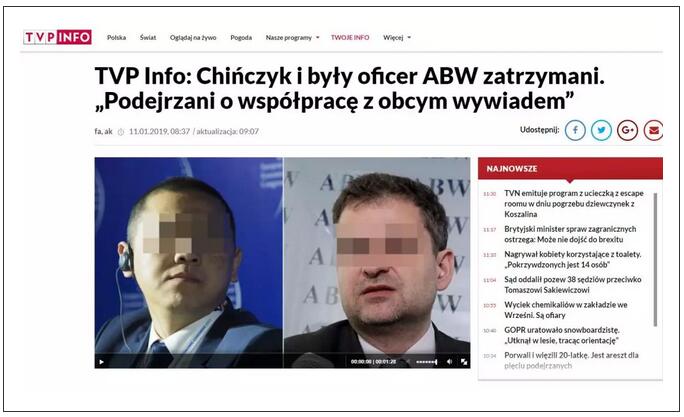Image resolution: width=684 pixels, height=417 pixels.
Task: Adjust the video volume slider
Action: (x=427, y=362)
